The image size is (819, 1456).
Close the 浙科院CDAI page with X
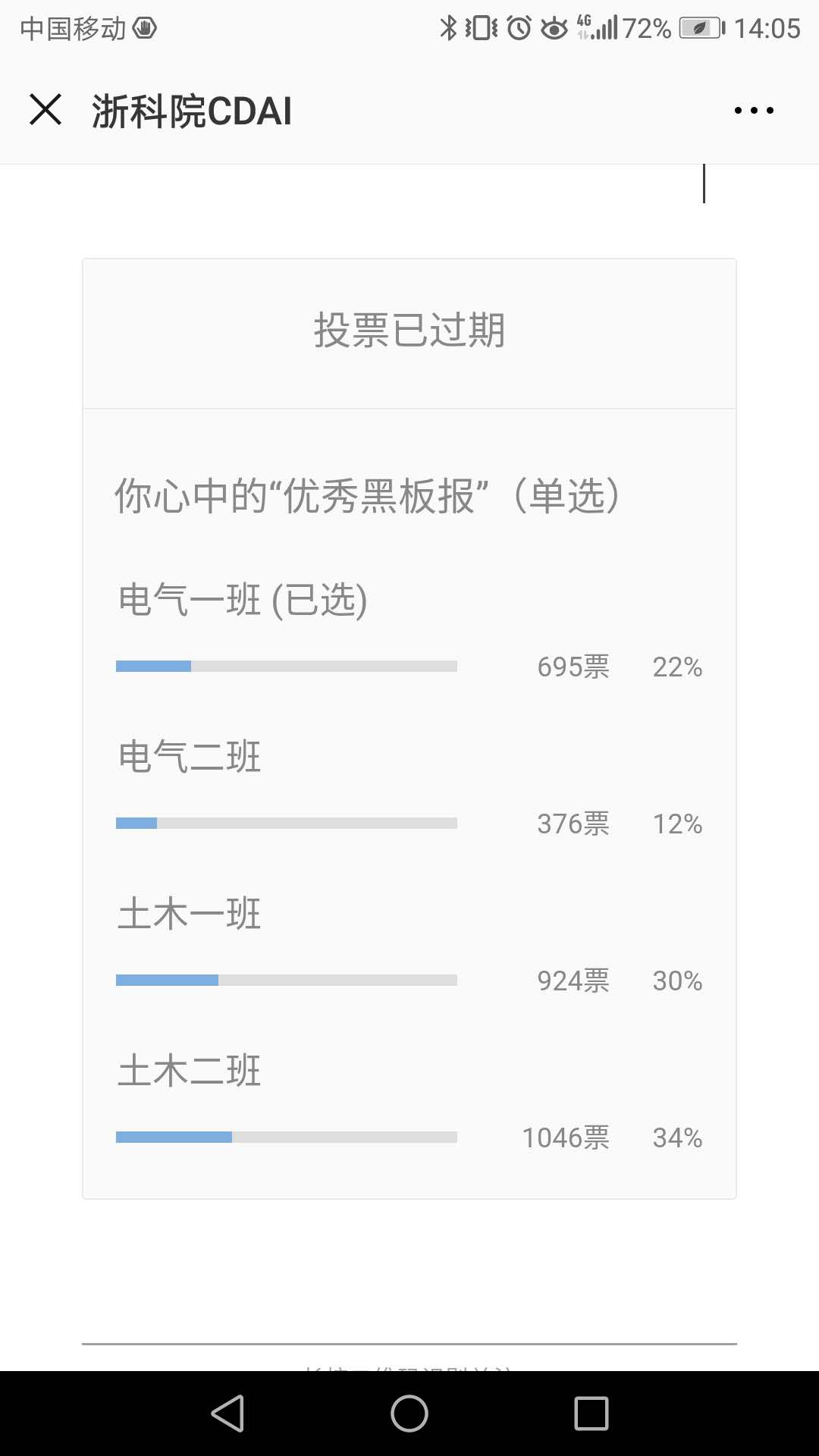tap(45, 110)
